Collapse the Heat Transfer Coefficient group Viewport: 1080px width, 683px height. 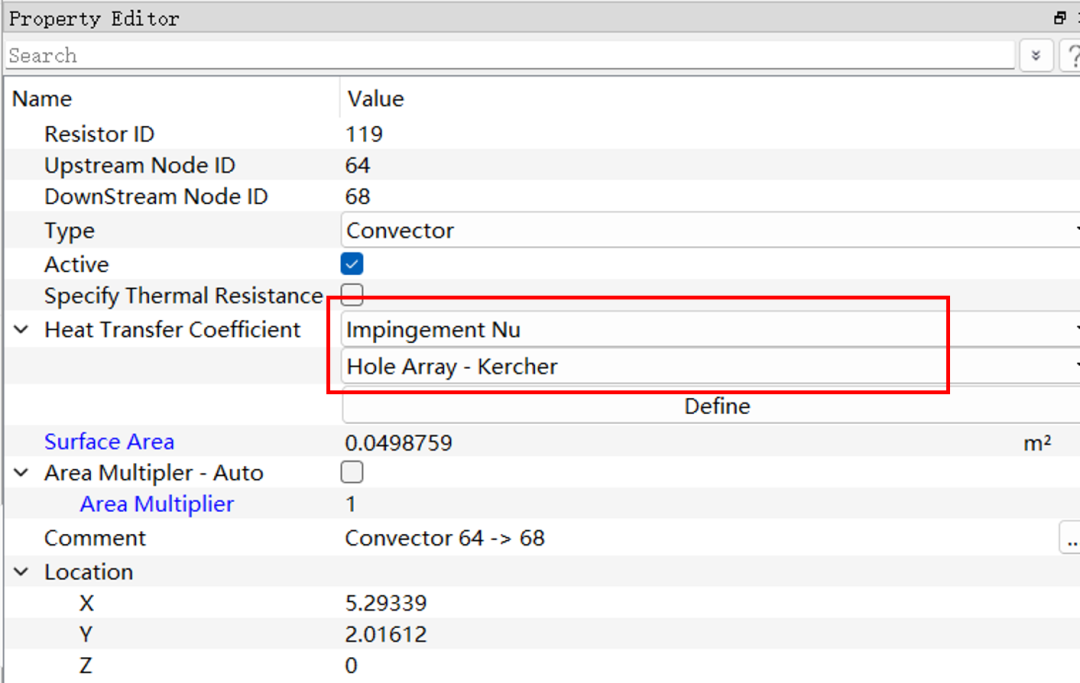coord(21,330)
